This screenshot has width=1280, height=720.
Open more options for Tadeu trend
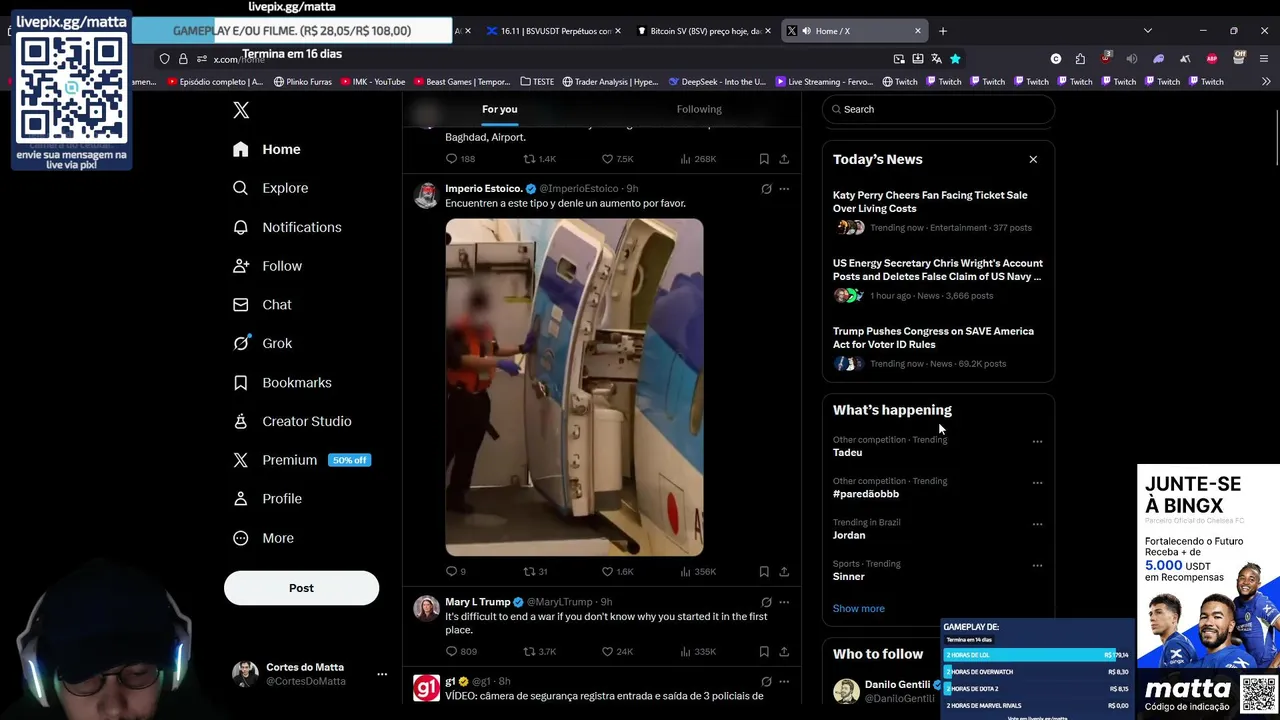(x=1037, y=441)
